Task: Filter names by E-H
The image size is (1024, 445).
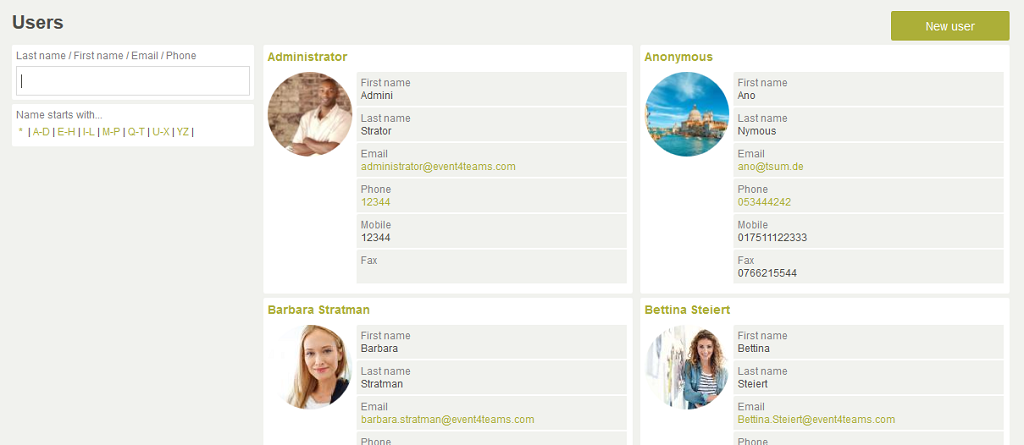Action: tap(67, 132)
